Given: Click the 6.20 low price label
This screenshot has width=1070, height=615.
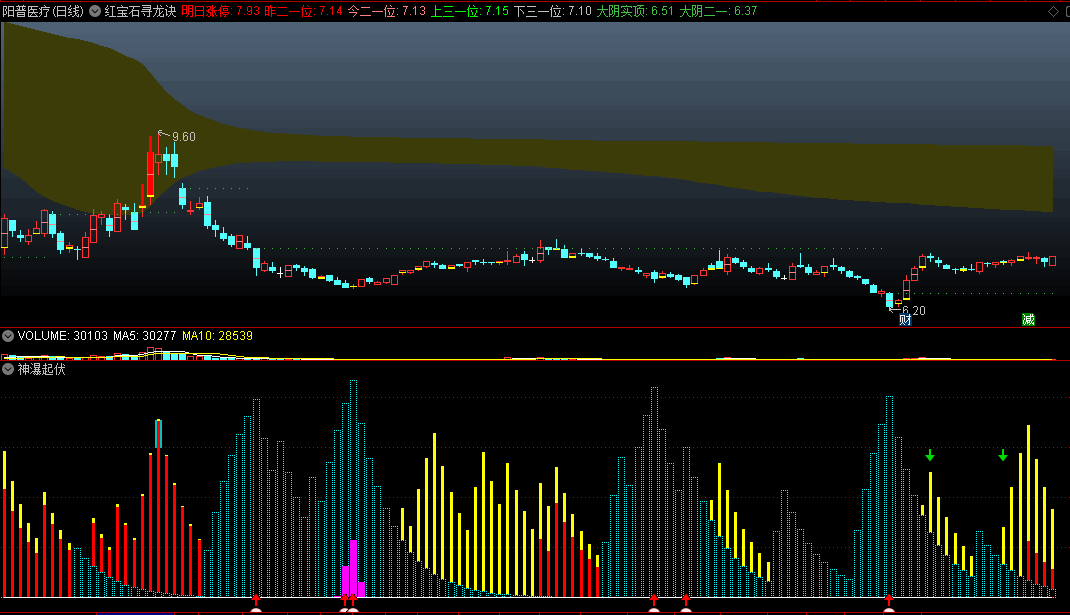Looking at the screenshot, I should pos(914,311).
